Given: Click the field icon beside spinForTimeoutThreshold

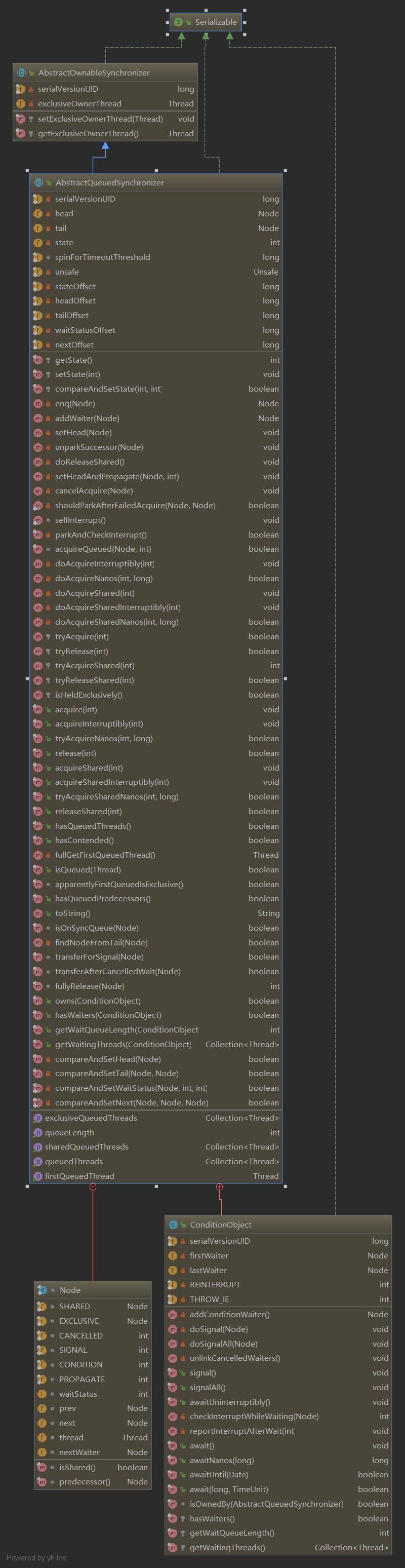Looking at the screenshot, I should click(x=37, y=257).
